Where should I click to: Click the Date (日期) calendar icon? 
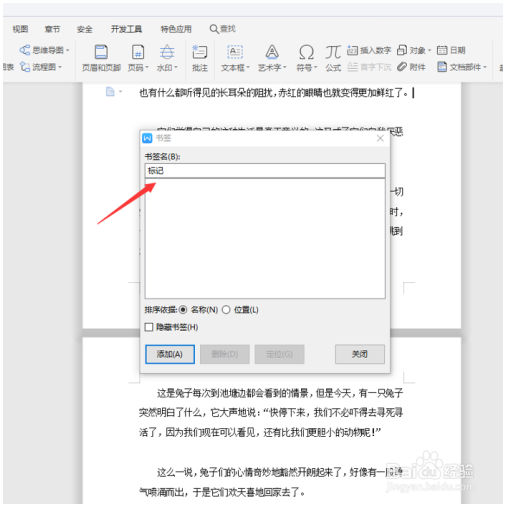coord(442,50)
